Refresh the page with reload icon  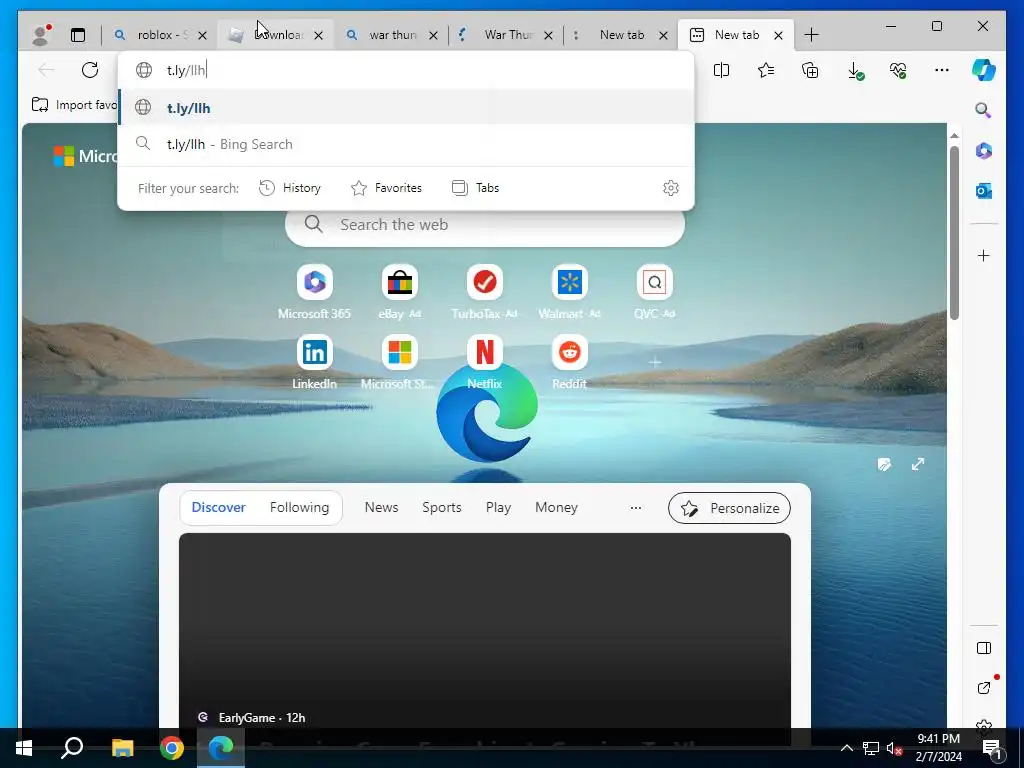tap(90, 70)
